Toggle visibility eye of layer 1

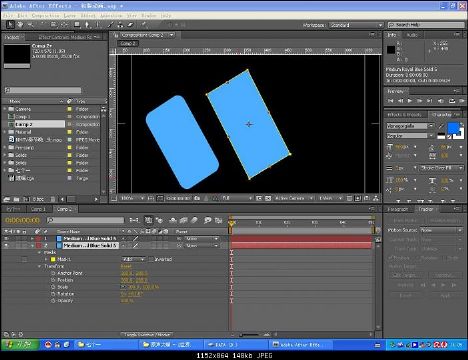click(x=6, y=238)
